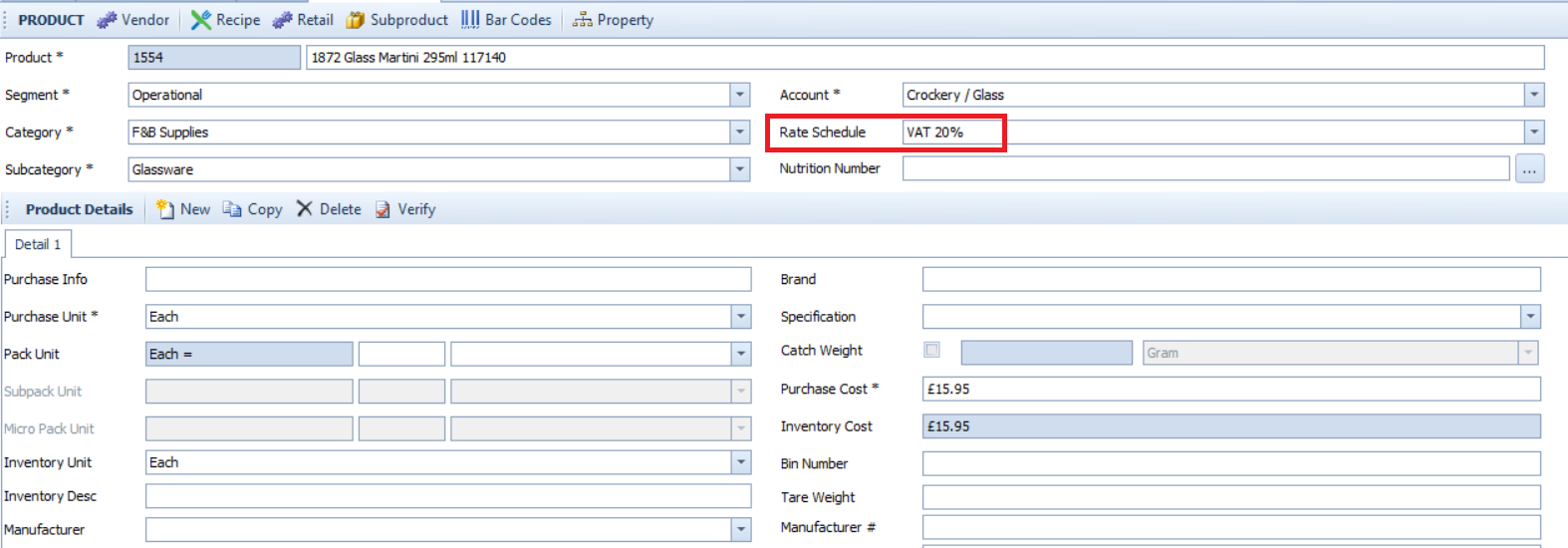Click the Rate Schedule label

[x=823, y=132]
